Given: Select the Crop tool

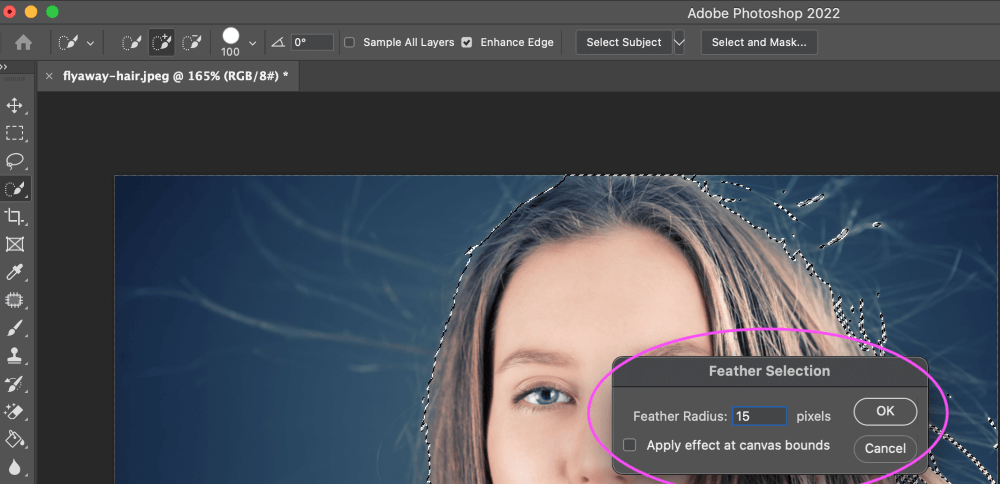Looking at the screenshot, I should click(x=15, y=217).
